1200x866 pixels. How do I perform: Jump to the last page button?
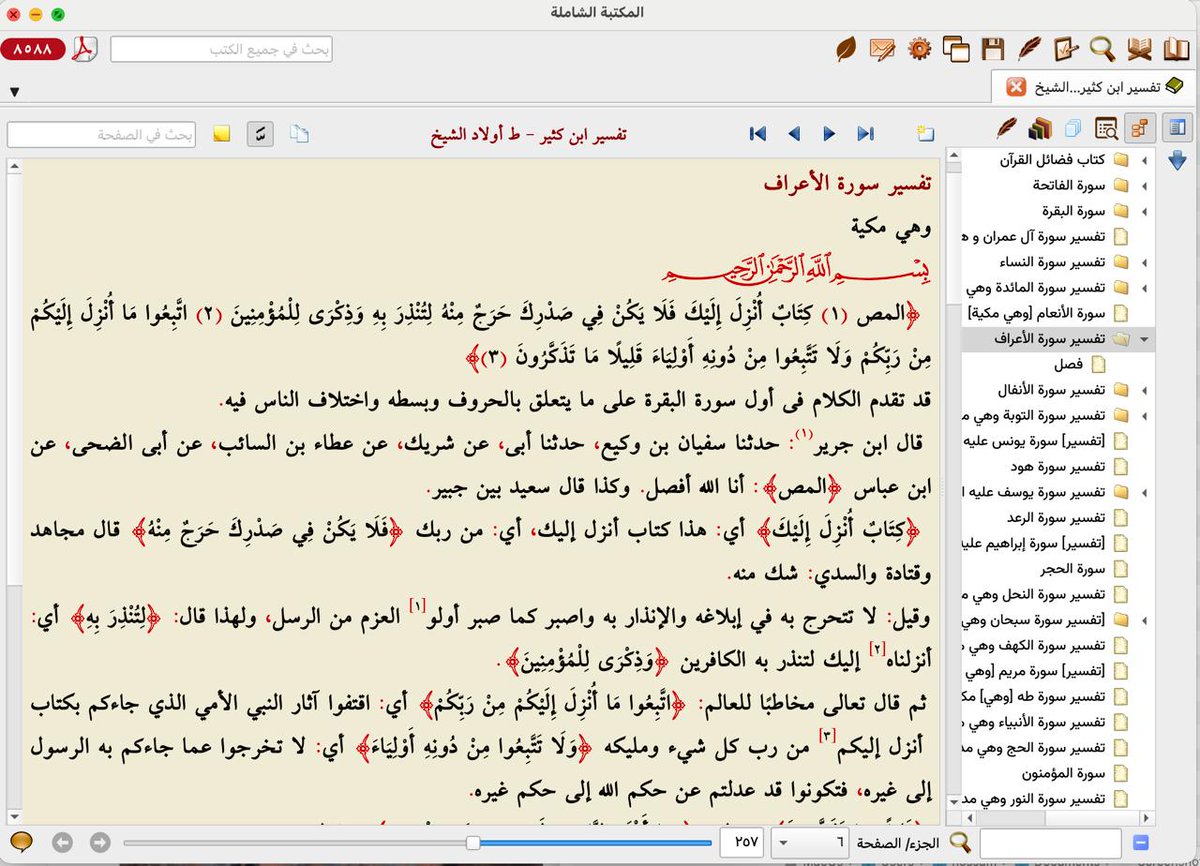[x=866, y=133]
